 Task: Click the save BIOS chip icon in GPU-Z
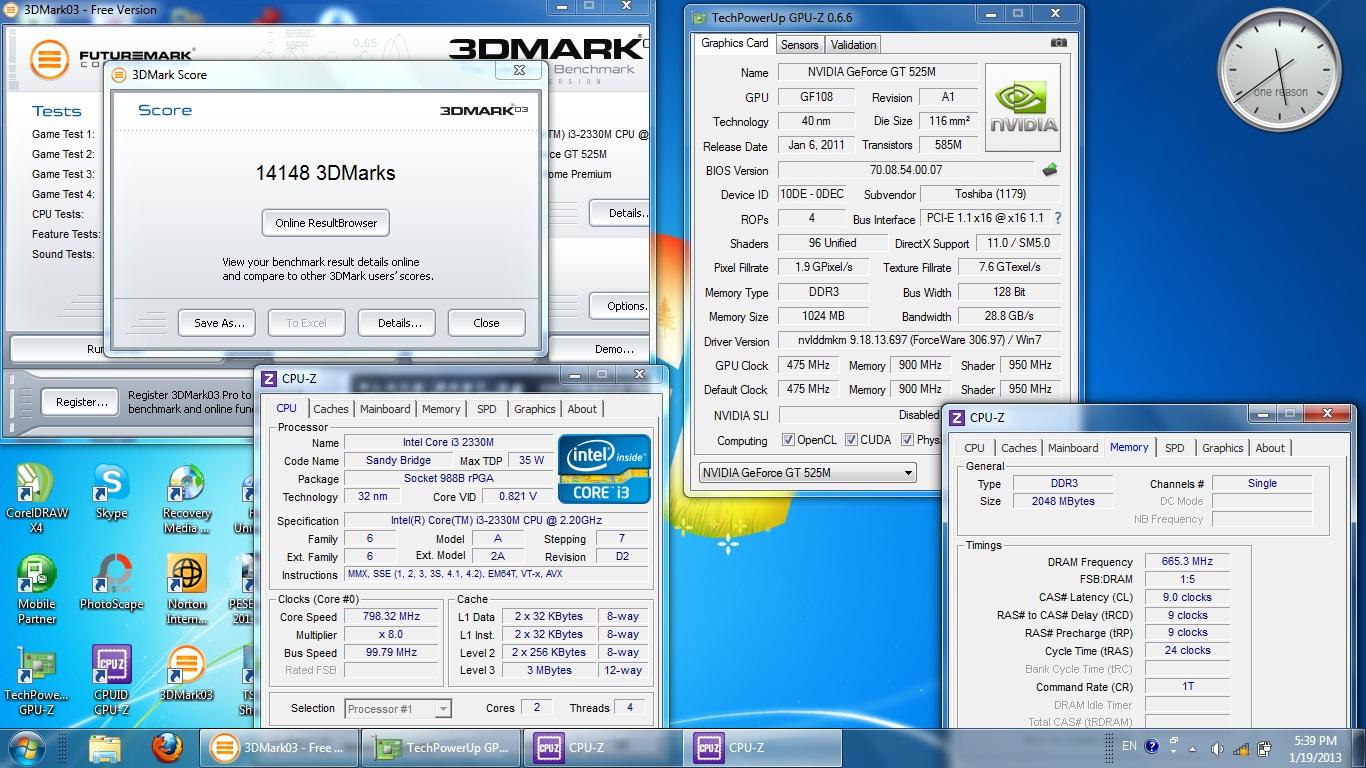click(1050, 170)
